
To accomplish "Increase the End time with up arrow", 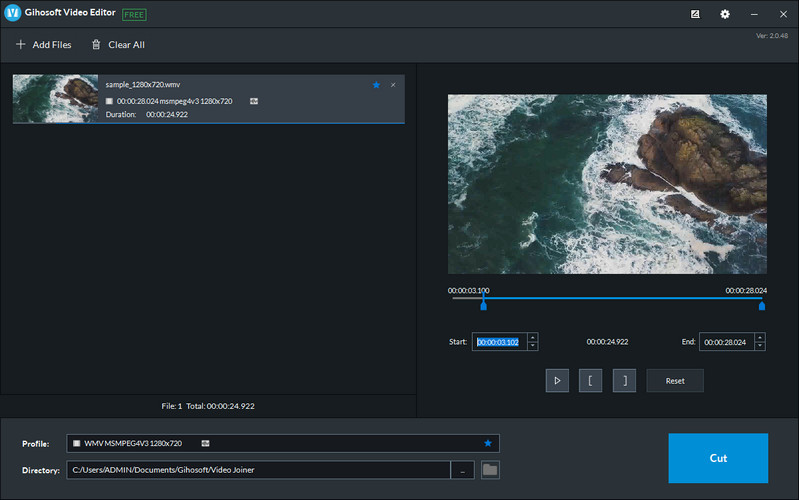I will coord(760,337).
